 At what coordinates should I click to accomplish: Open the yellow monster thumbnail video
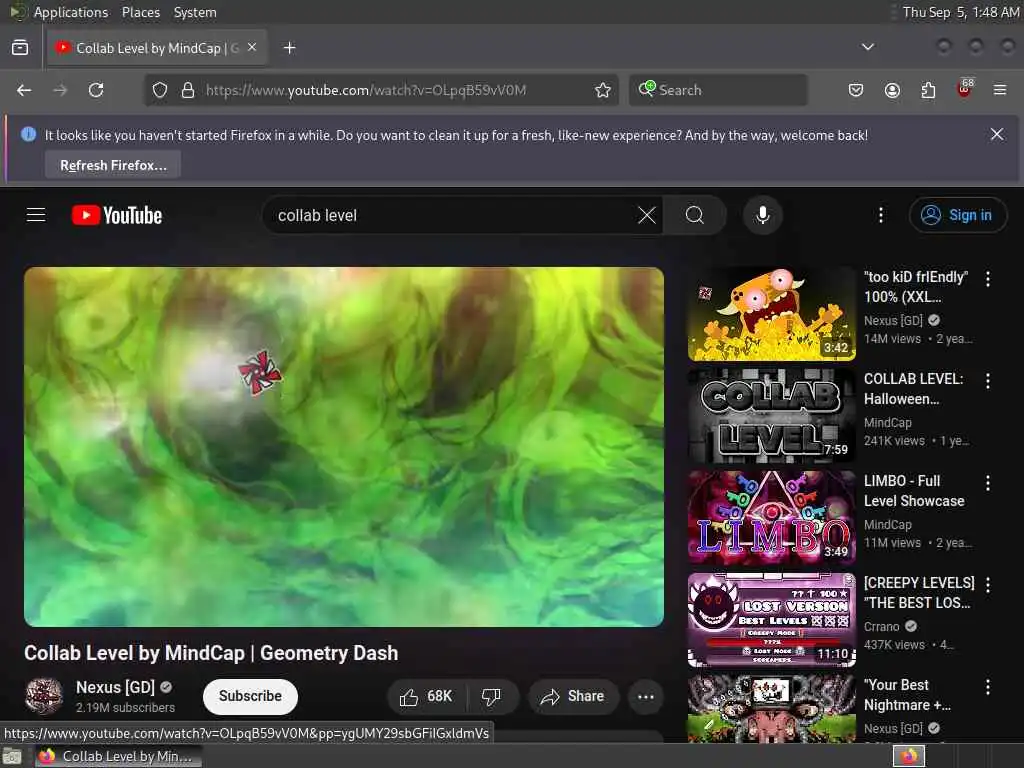[771, 313]
